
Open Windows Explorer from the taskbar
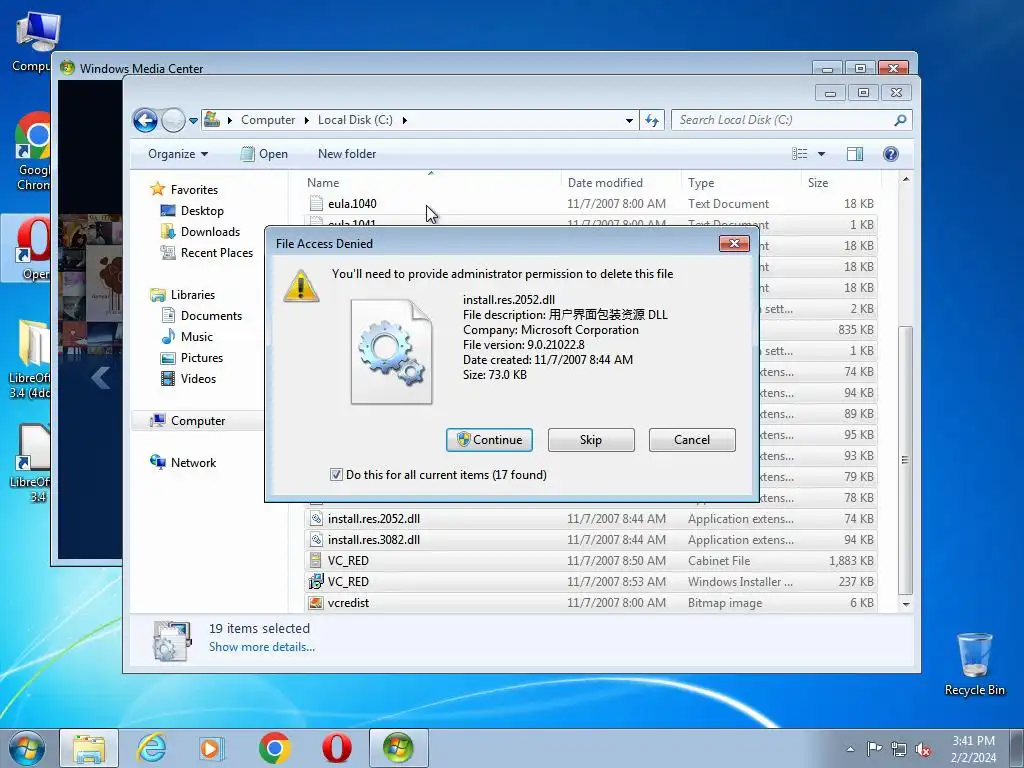tap(89, 748)
